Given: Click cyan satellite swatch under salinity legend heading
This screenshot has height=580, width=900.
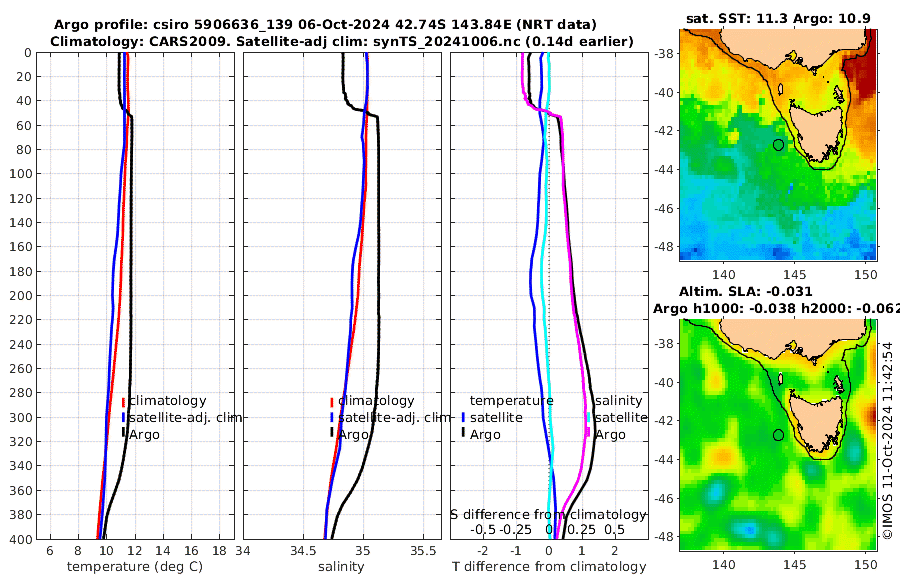Looking at the screenshot, I should click(588, 417).
